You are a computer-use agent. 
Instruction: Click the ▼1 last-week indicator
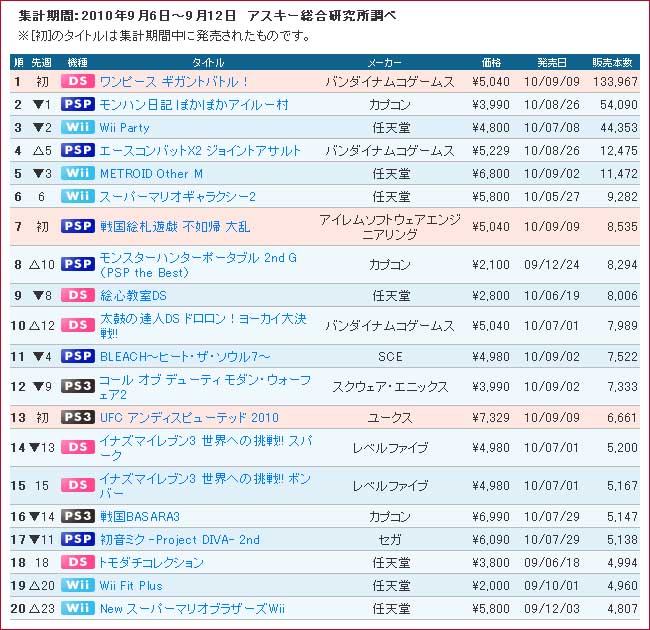coord(41,104)
